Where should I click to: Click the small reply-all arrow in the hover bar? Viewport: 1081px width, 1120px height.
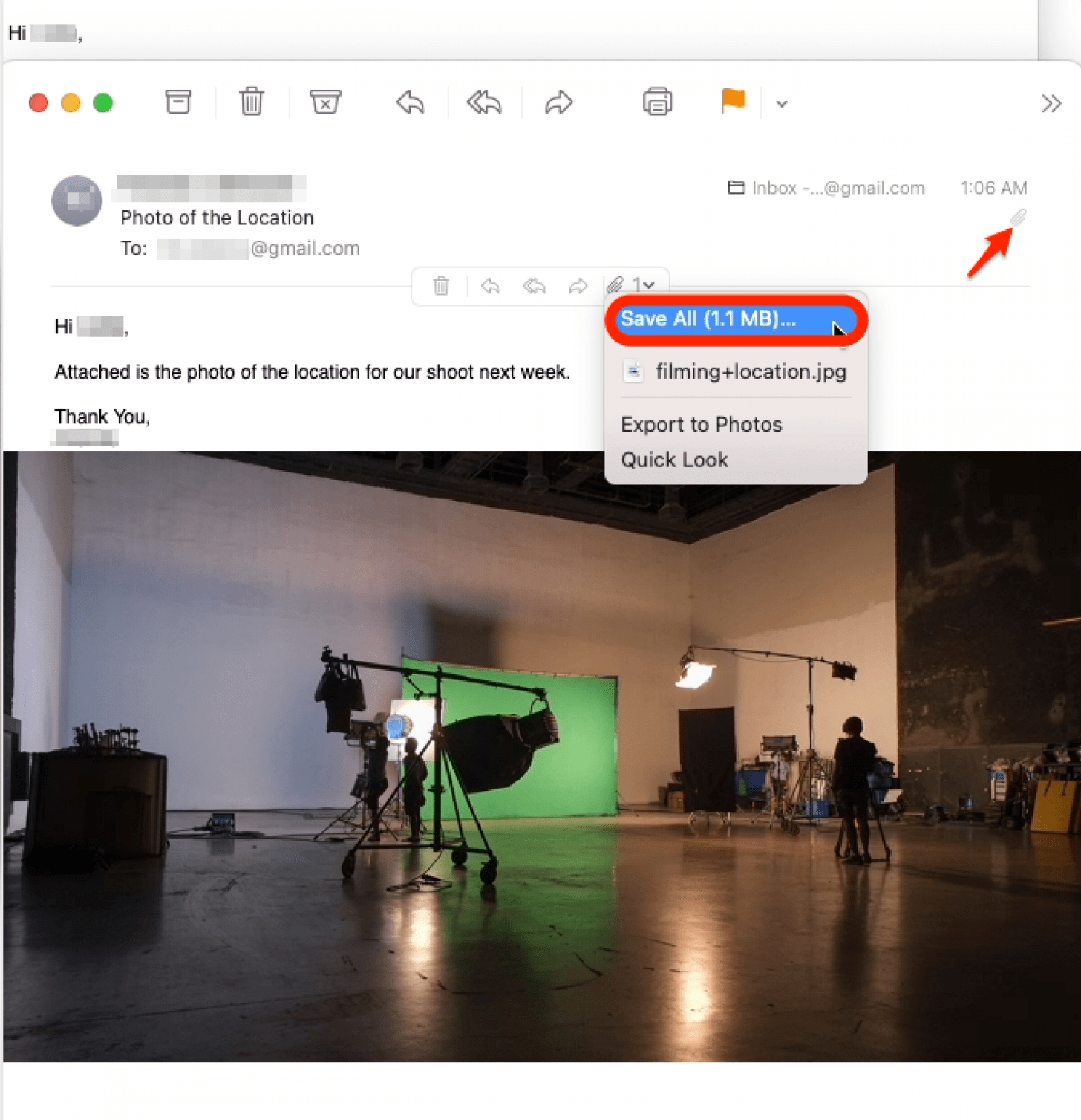[534, 285]
